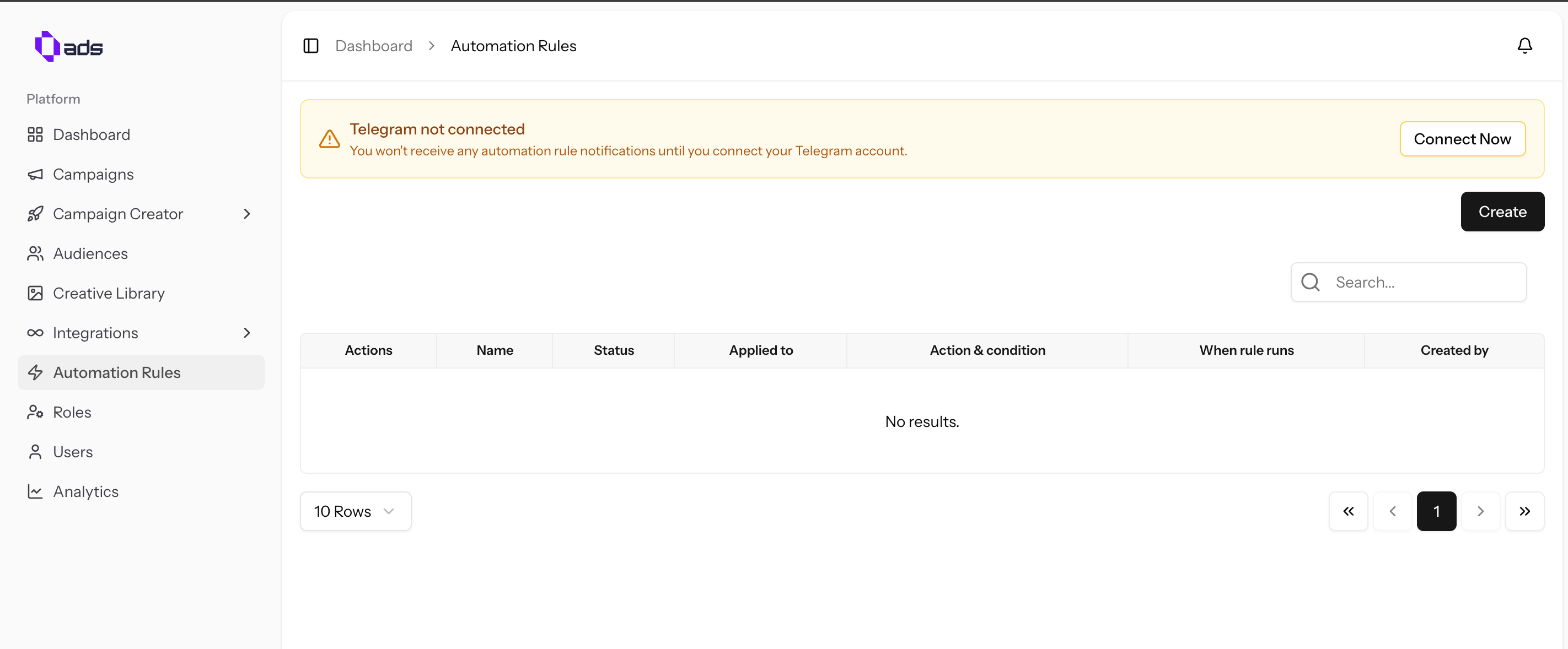Open notifications bell icon
1568x649 pixels.
tap(1524, 46)
